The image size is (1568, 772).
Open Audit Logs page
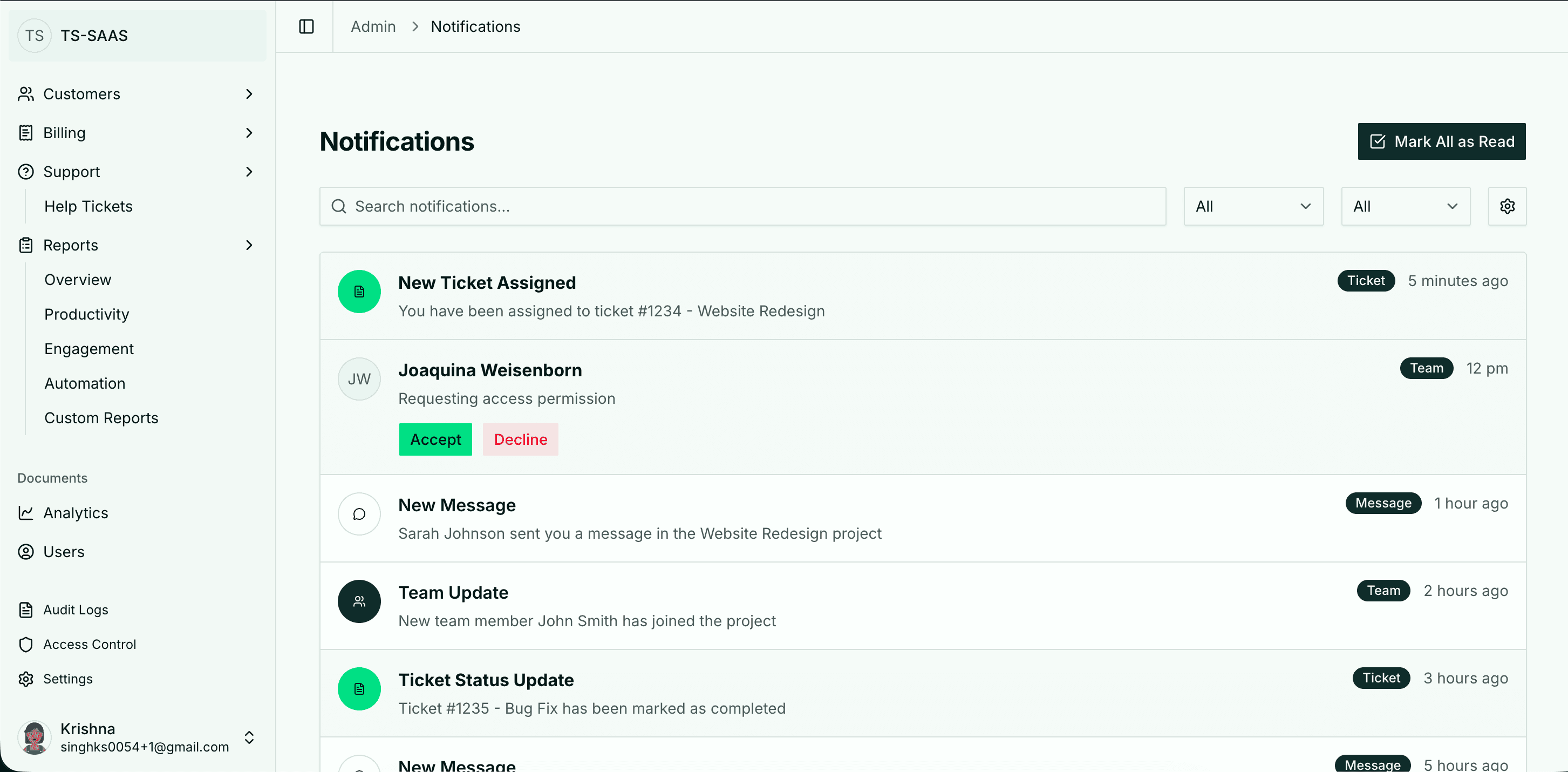point(76,610)
